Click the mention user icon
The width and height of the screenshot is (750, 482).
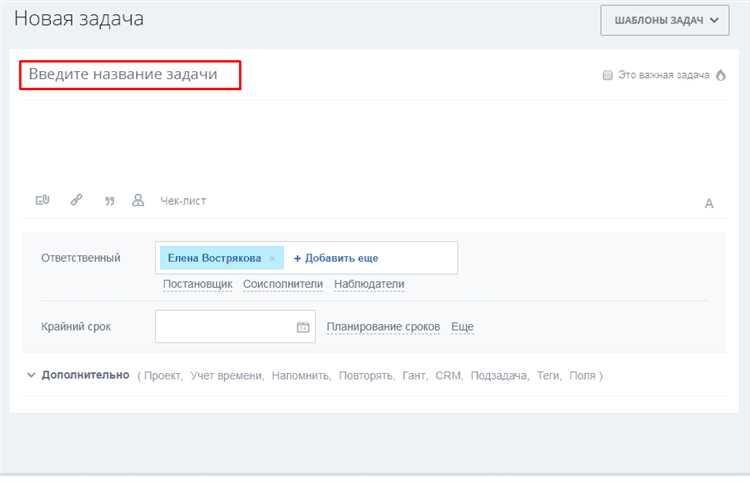point(139,200)
